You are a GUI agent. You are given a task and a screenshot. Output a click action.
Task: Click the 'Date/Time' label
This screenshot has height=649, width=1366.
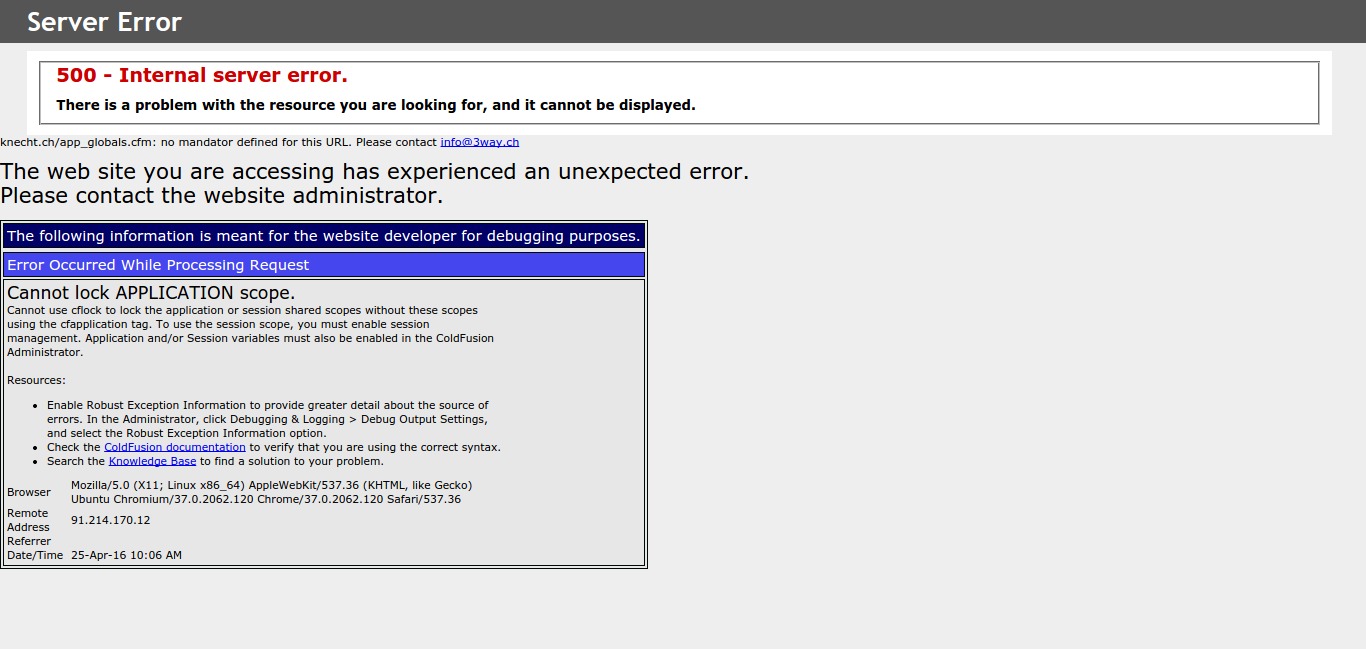pos(35,555)
